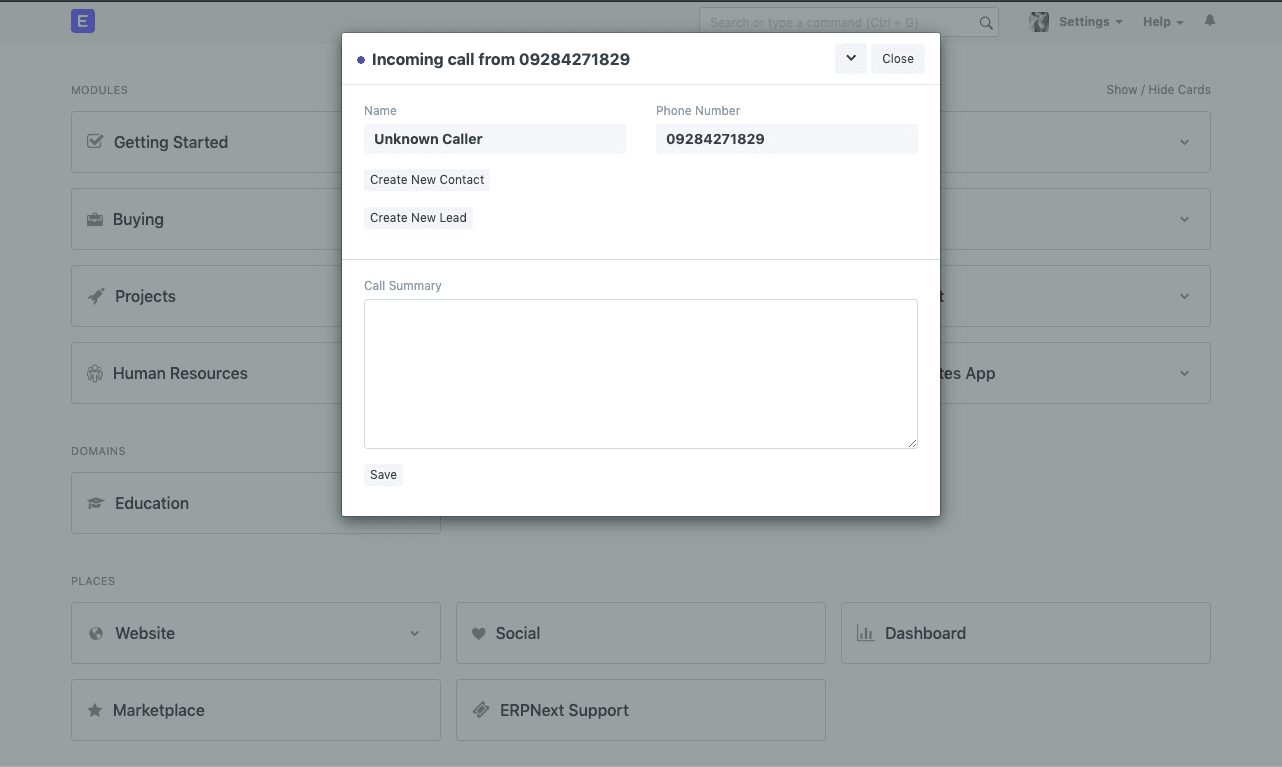Select the Getting Started checkmark icon
Screen dimensions: 1282x767
coord(94,142)
